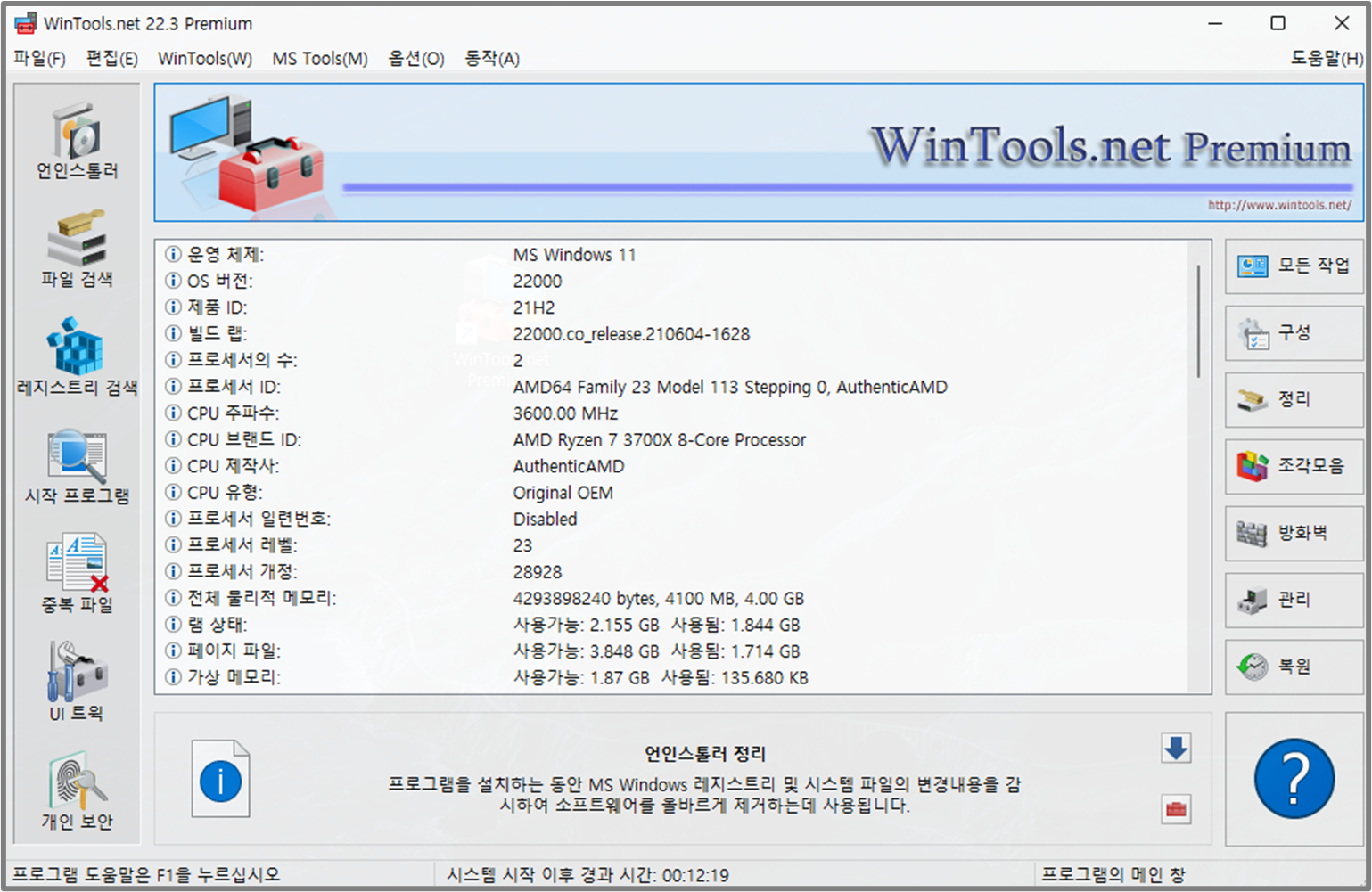The height and width of the screenshot is (892, 1372).
Task: Click the info icon beside CPU 브랜드 ID
Action: click(x=174, y=440)
